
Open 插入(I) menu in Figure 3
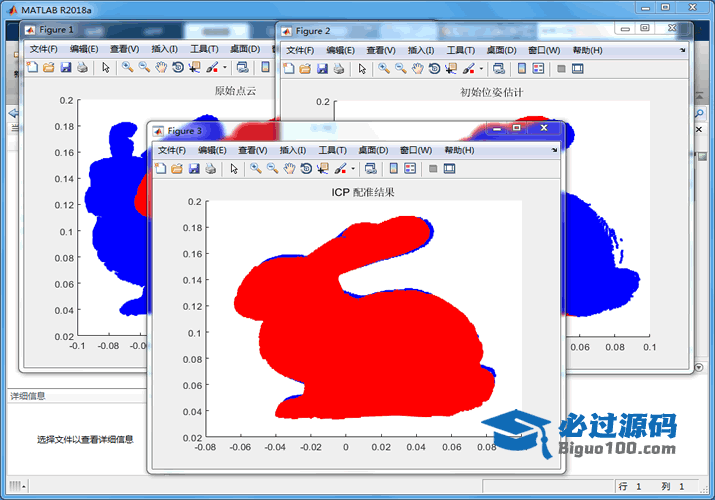293,150
